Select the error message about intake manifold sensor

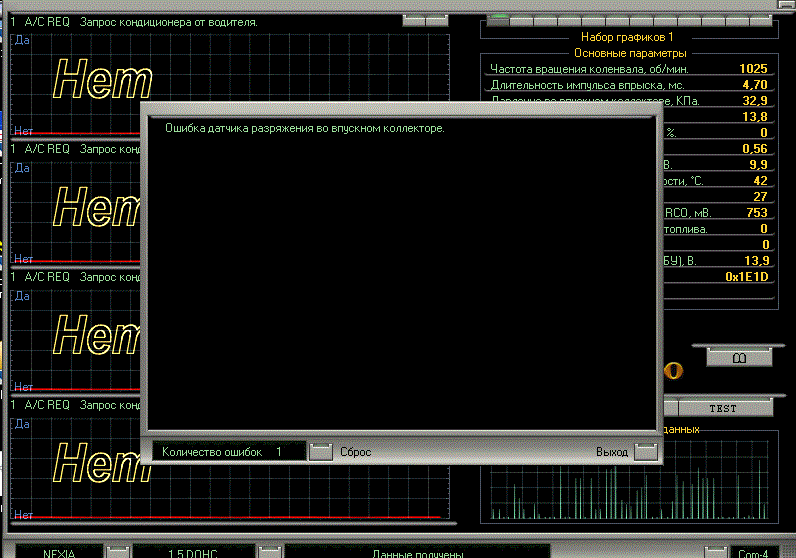point(305,128)
